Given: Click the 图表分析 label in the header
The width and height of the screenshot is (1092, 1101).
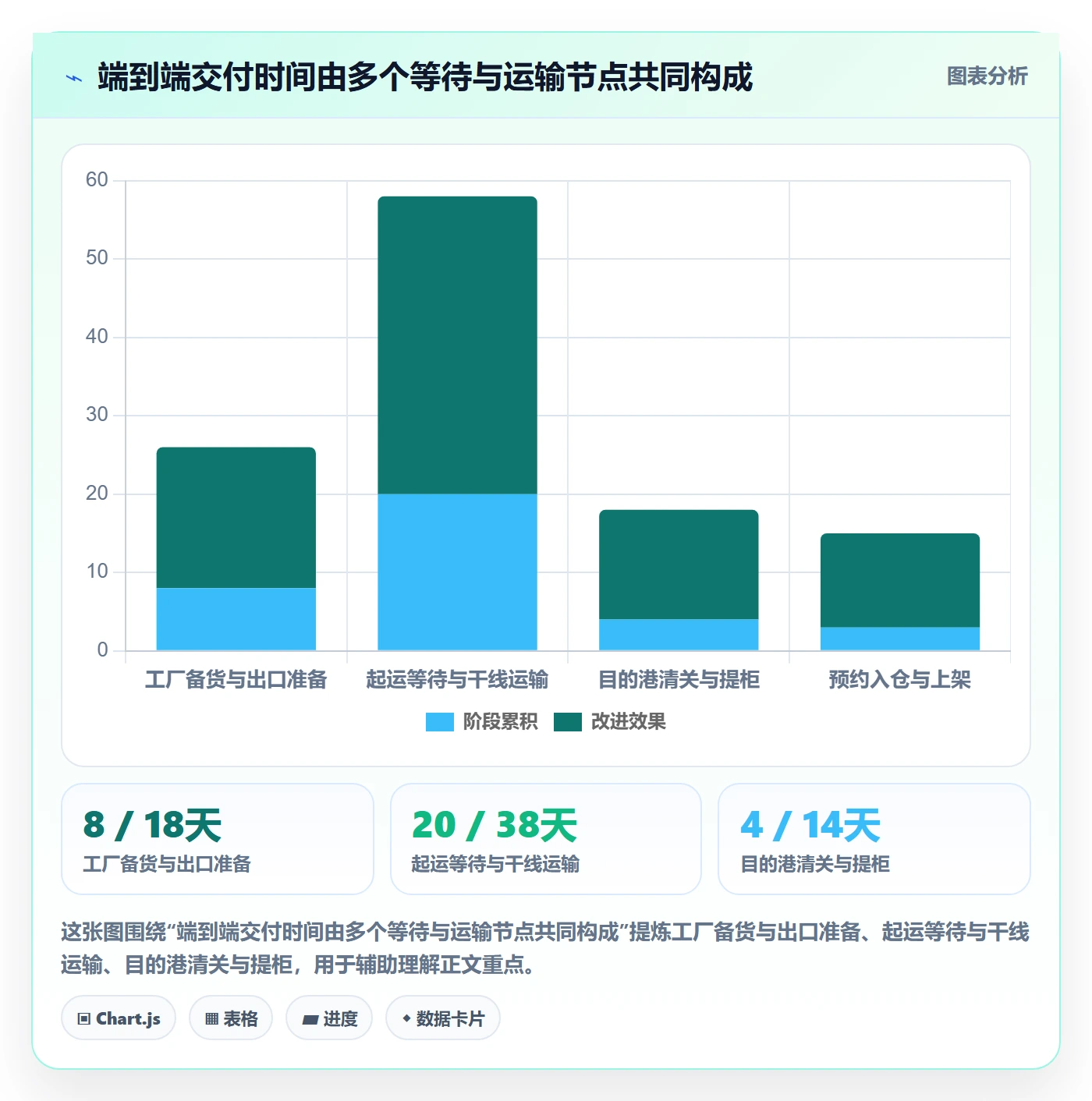Looking at the screenshot, I should tap(987, 76).
